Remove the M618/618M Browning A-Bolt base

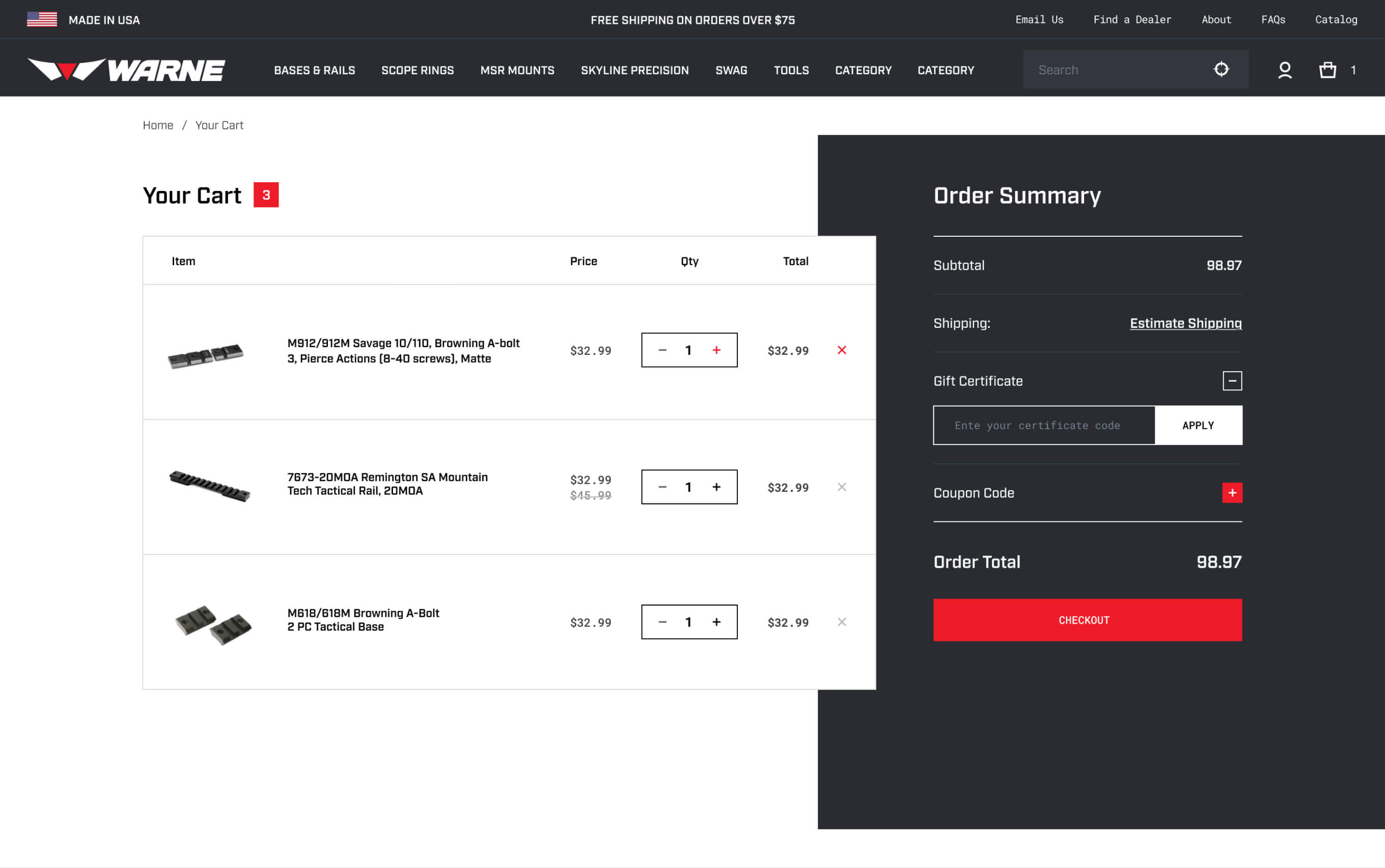[x=841, y=622]
